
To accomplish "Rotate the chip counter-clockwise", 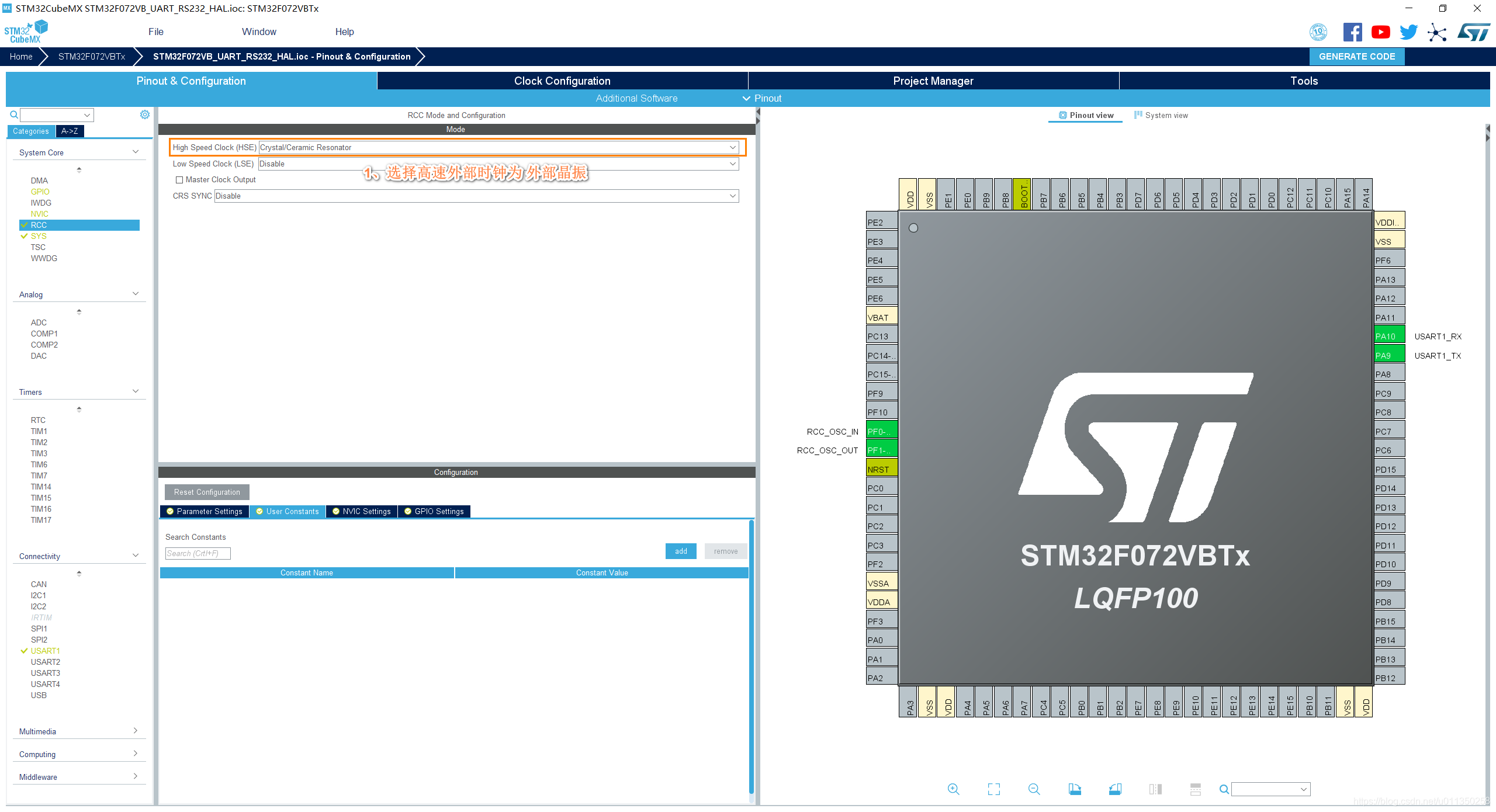I will click(x=1115, y=789).
